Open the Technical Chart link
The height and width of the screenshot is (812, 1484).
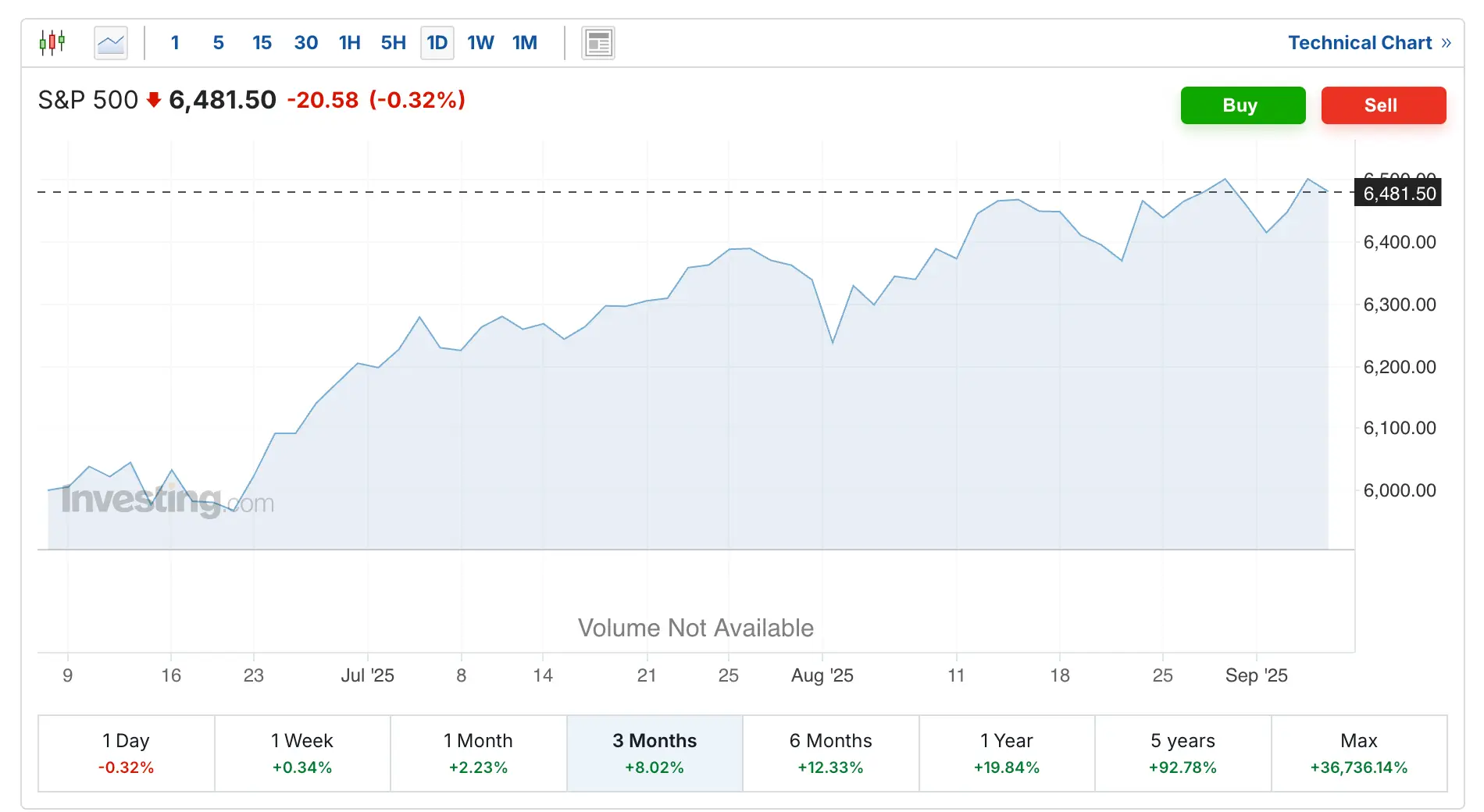coord(1369,43)
